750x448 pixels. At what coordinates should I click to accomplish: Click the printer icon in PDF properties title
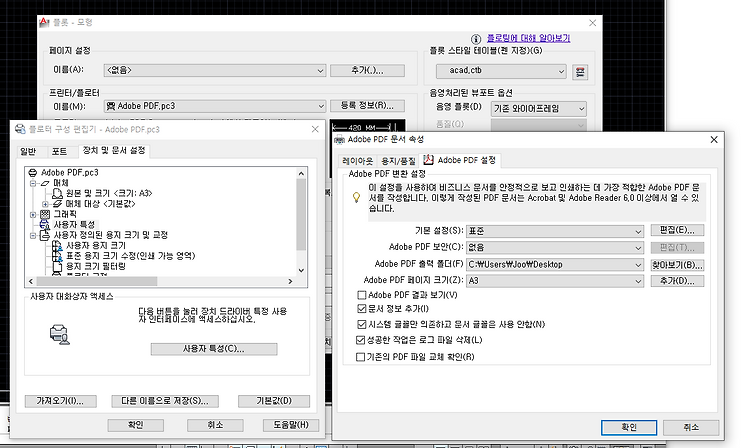(339, 139)
